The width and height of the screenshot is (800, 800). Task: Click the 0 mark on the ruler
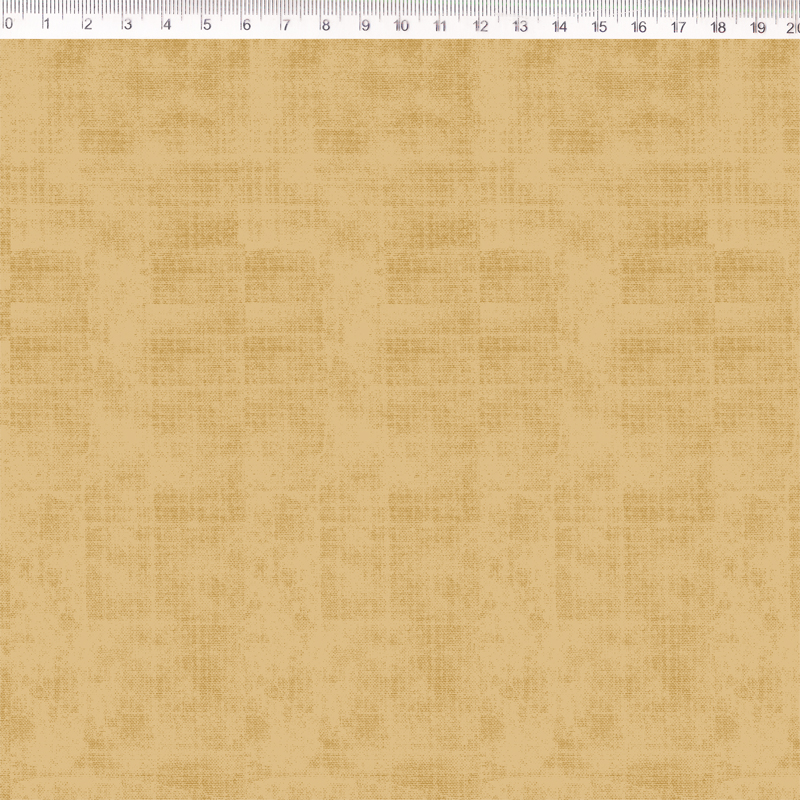click(x=8, y=24)
